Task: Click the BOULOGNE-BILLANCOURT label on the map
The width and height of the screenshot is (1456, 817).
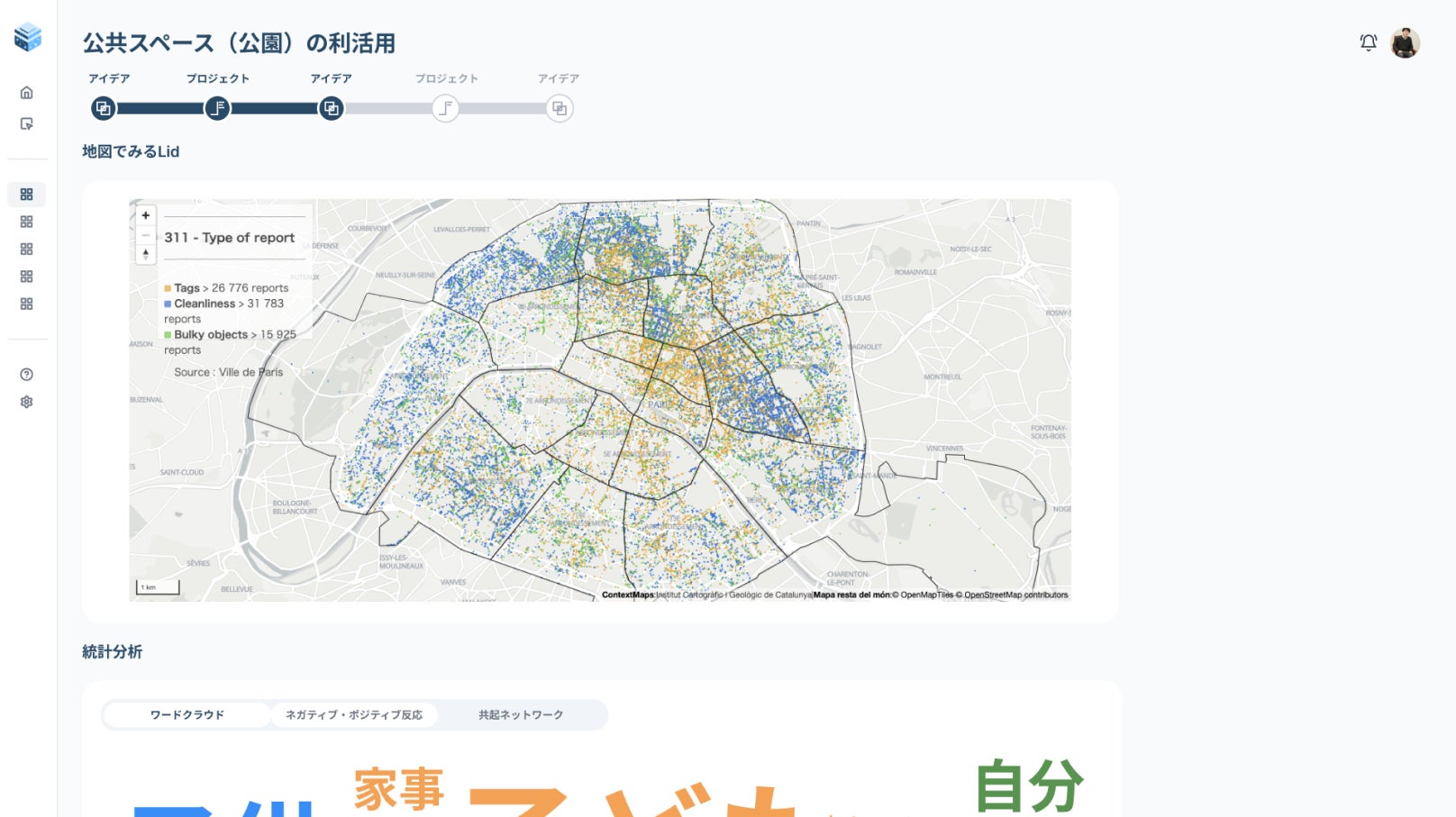Action: tap(295, 507)
